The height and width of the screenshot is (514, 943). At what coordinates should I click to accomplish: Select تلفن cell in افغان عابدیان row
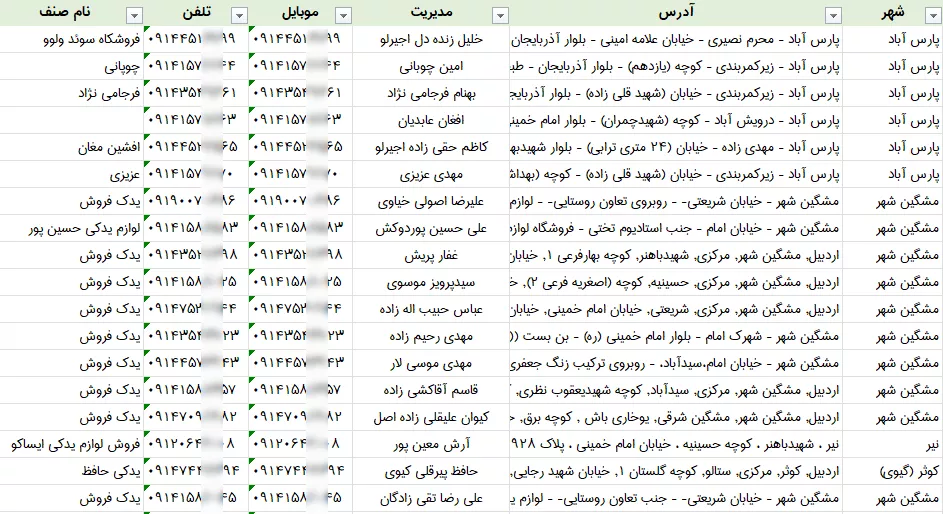[x=196, y=120]
